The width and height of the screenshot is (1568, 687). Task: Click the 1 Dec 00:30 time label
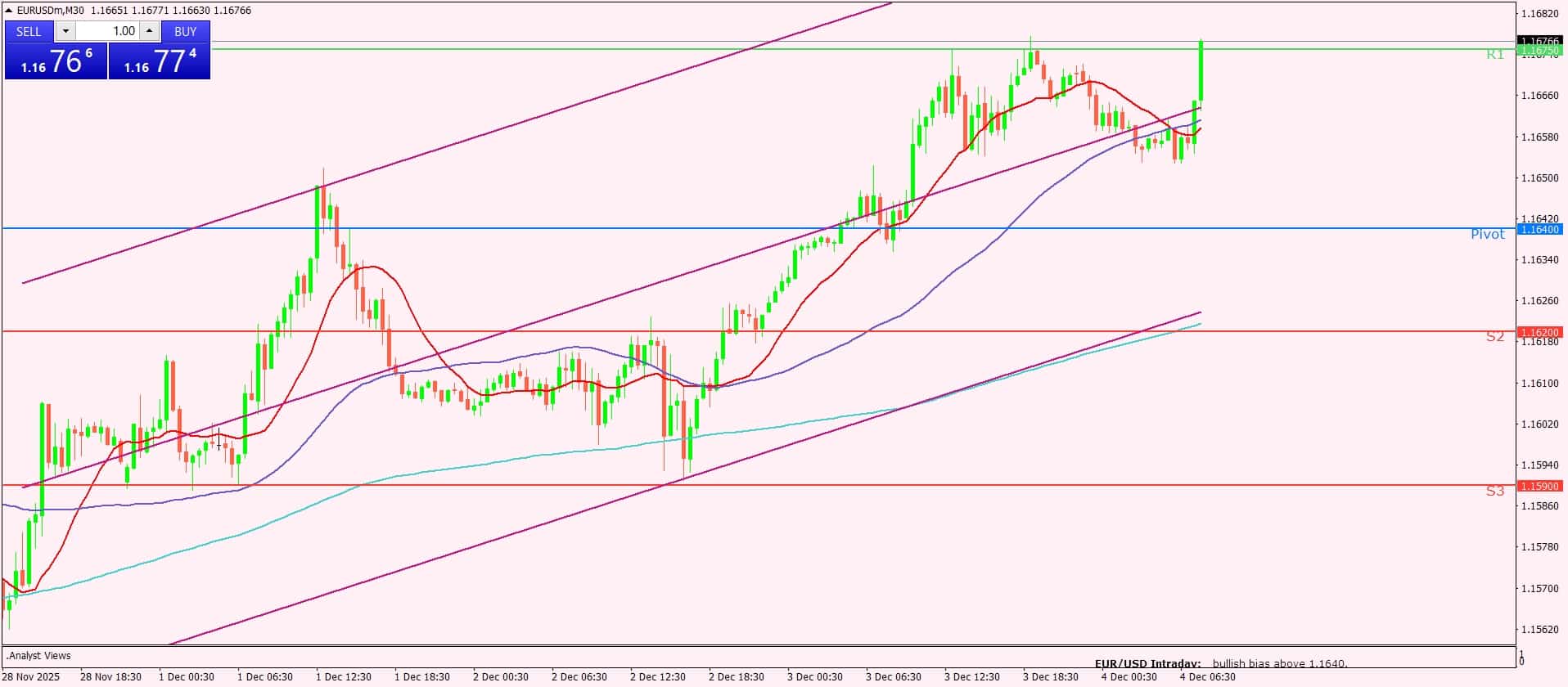[187, 677]
